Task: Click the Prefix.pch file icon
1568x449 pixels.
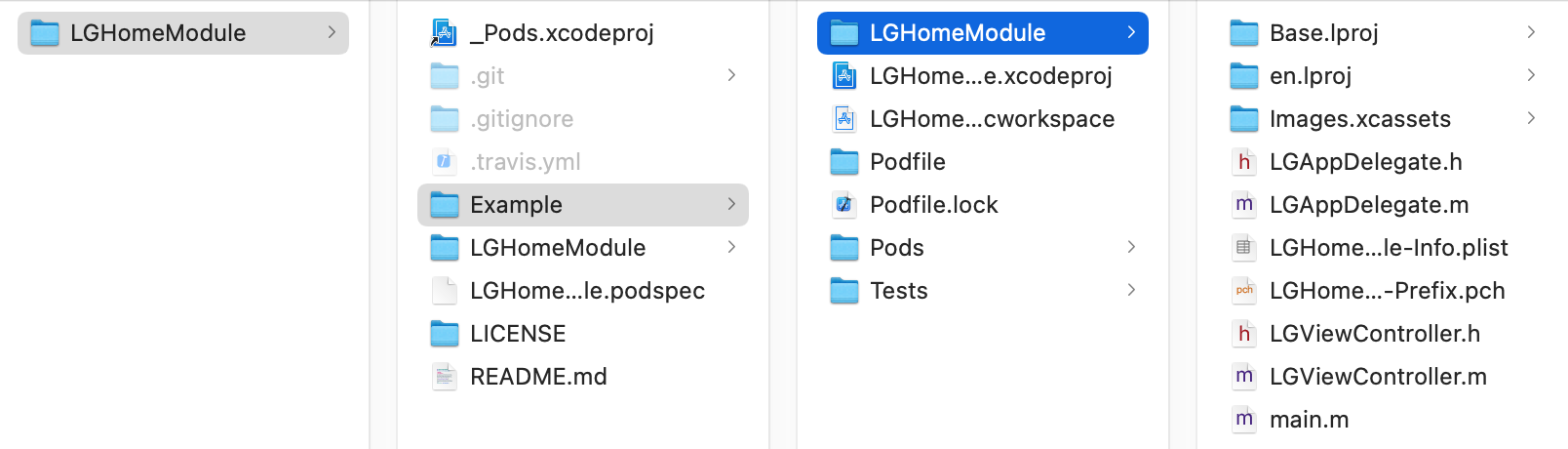Action: pyautogui.click(x=1244, y=291)
